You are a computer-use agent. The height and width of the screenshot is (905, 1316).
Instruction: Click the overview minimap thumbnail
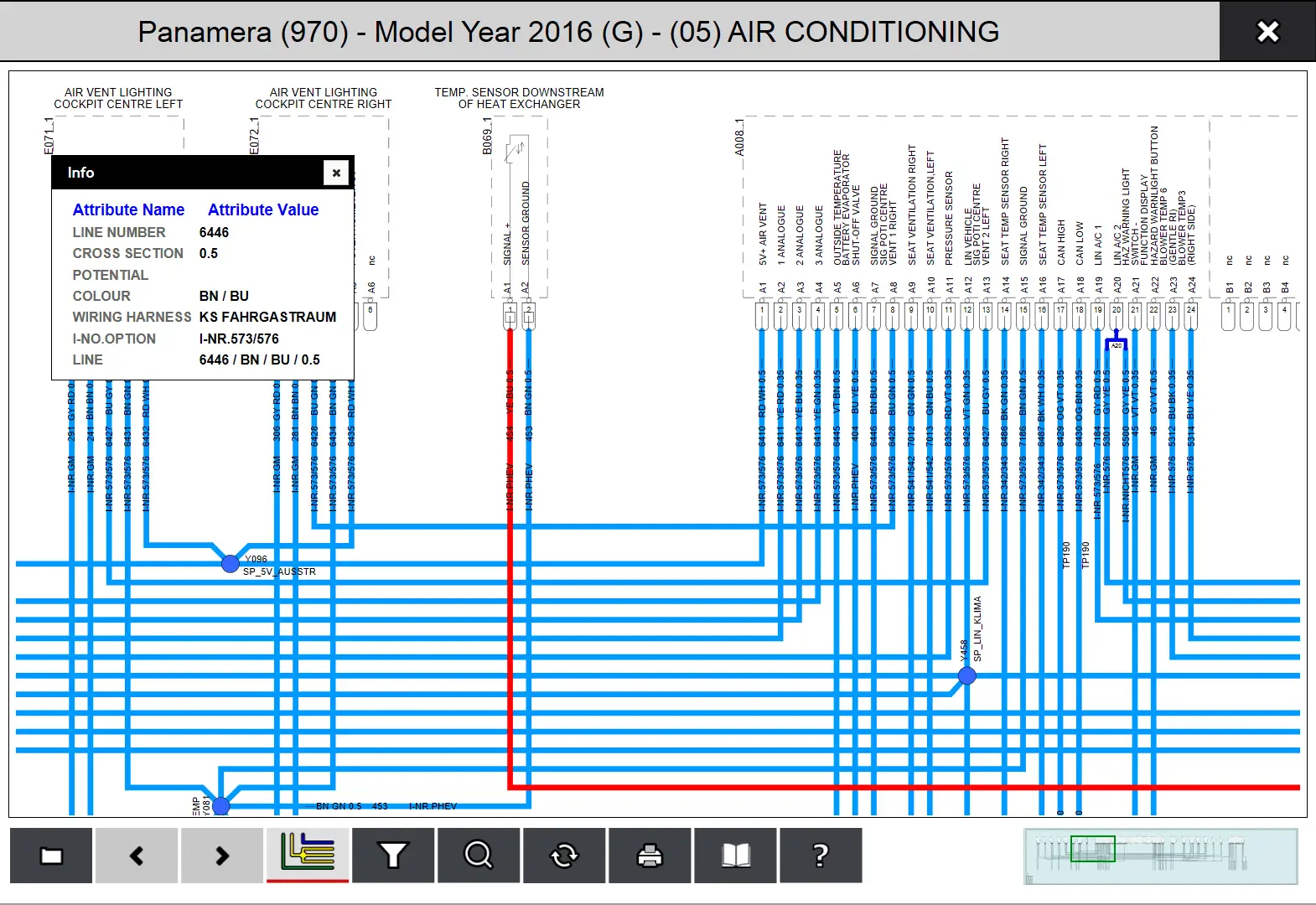click(x=1160, y=856)
